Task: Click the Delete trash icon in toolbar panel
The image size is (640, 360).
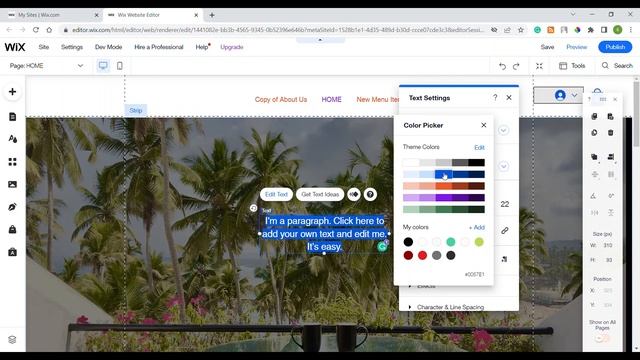Action: [611, 133]
